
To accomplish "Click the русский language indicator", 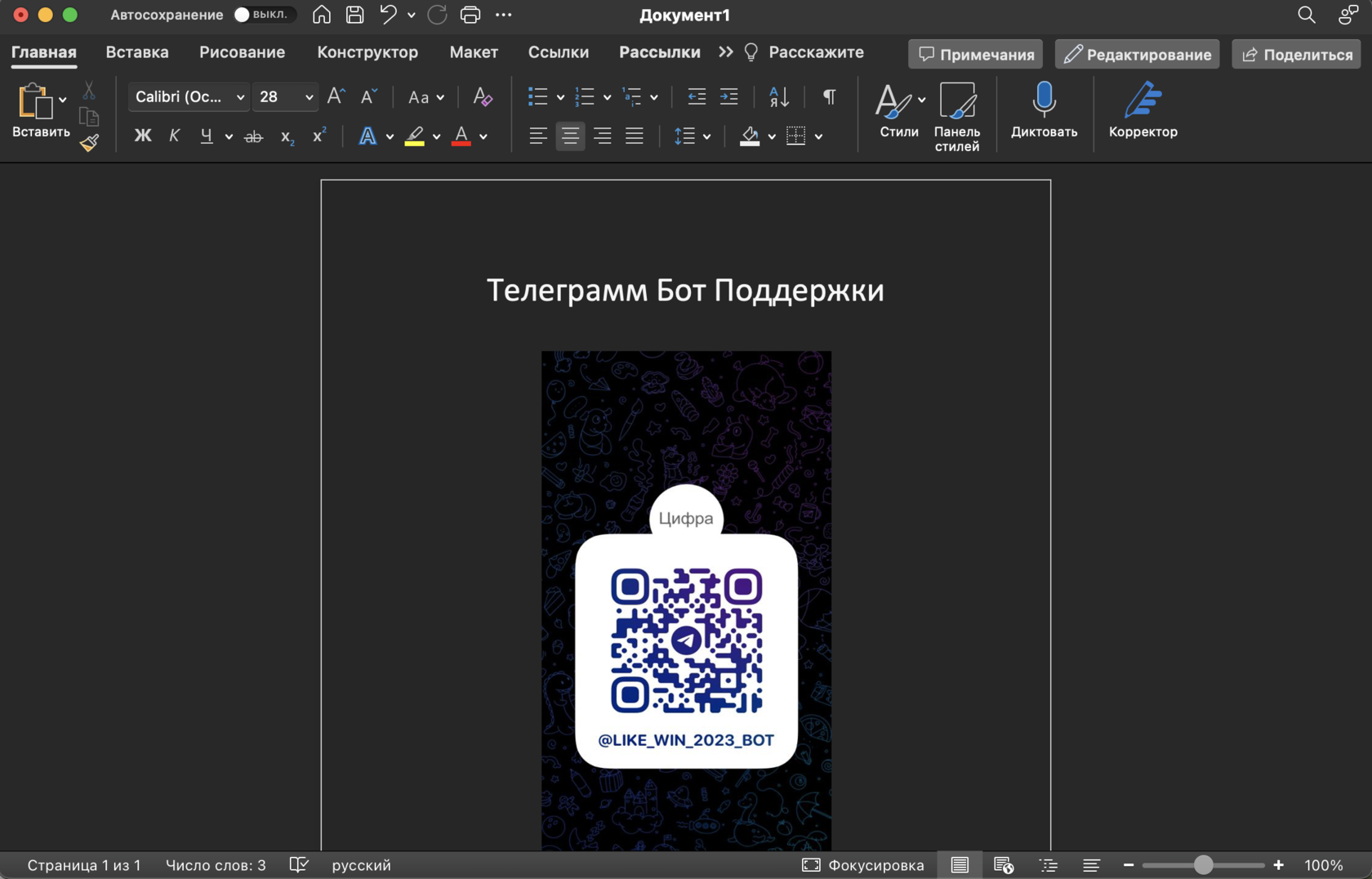I will pyautogui.click(x=361, y=864).
